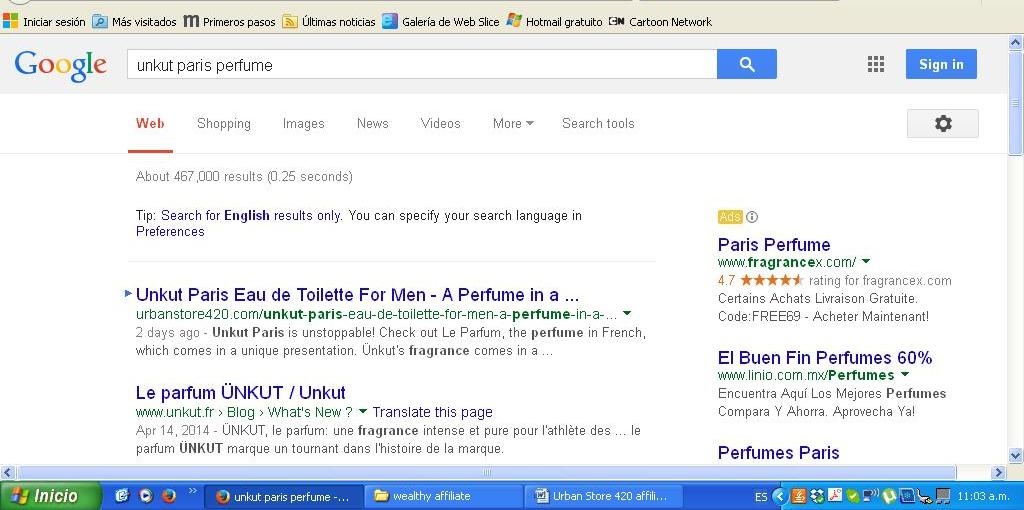Image resolution: width=1024 pixels, height=510 pixels.
Task: Open Preferences link in tip
Action: [x=170, y=232]
